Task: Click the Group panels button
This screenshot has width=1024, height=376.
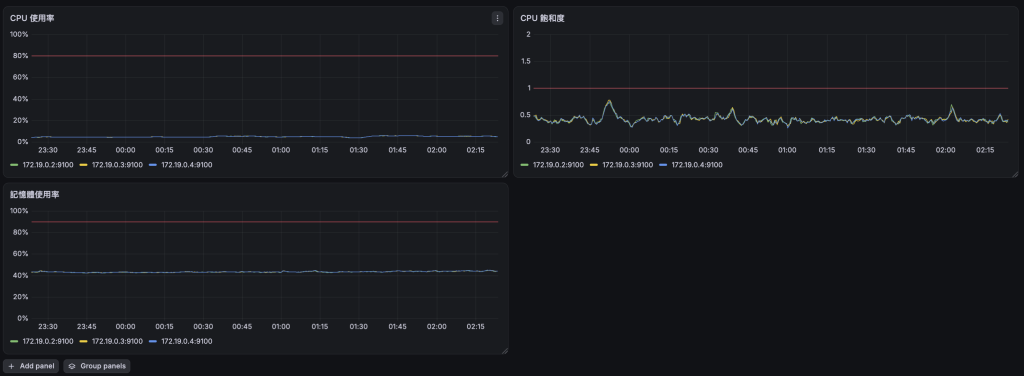Action: pos(97,366)
